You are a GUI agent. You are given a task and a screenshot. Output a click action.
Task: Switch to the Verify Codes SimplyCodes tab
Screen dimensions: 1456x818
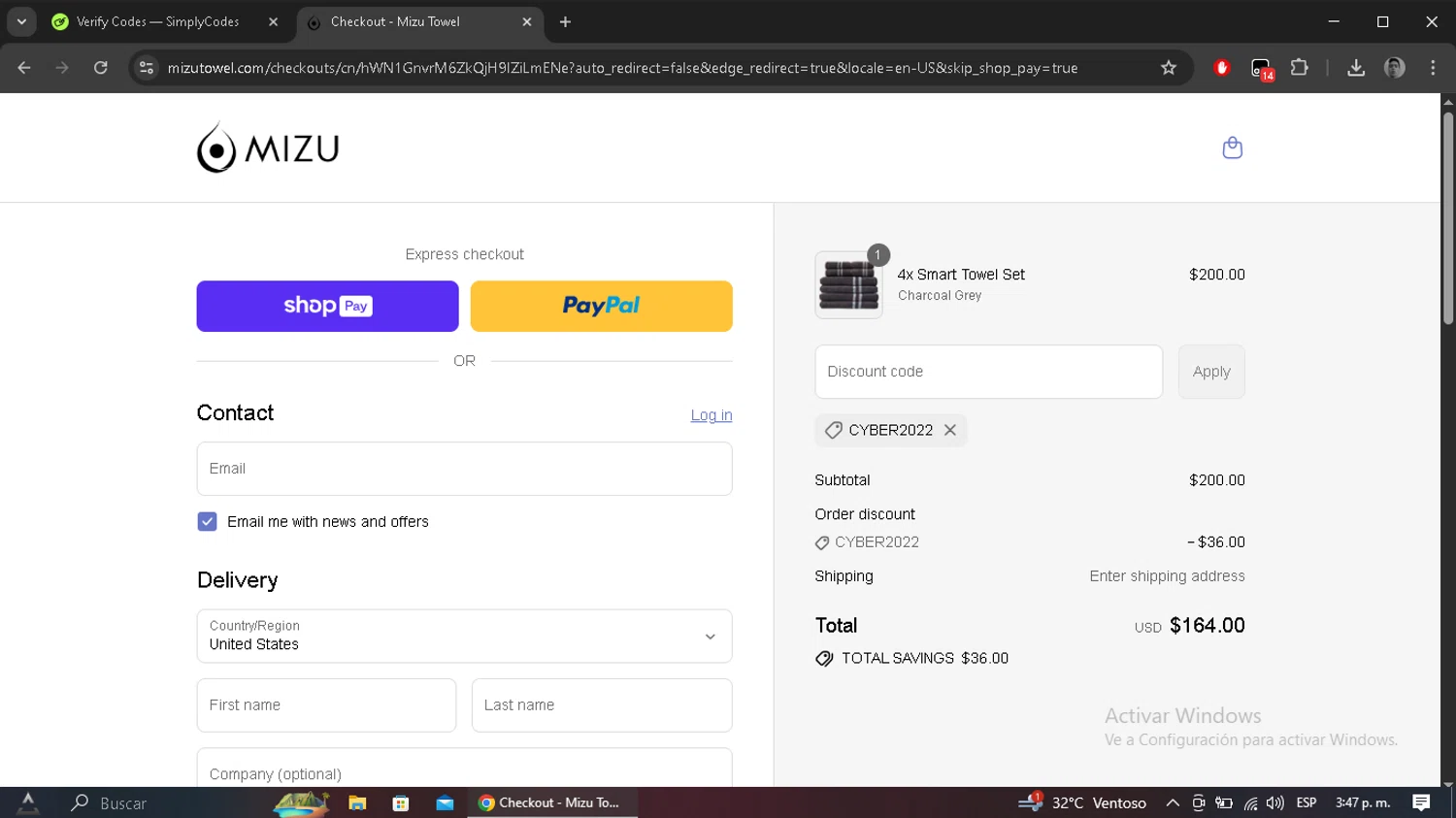pos(158,21)
